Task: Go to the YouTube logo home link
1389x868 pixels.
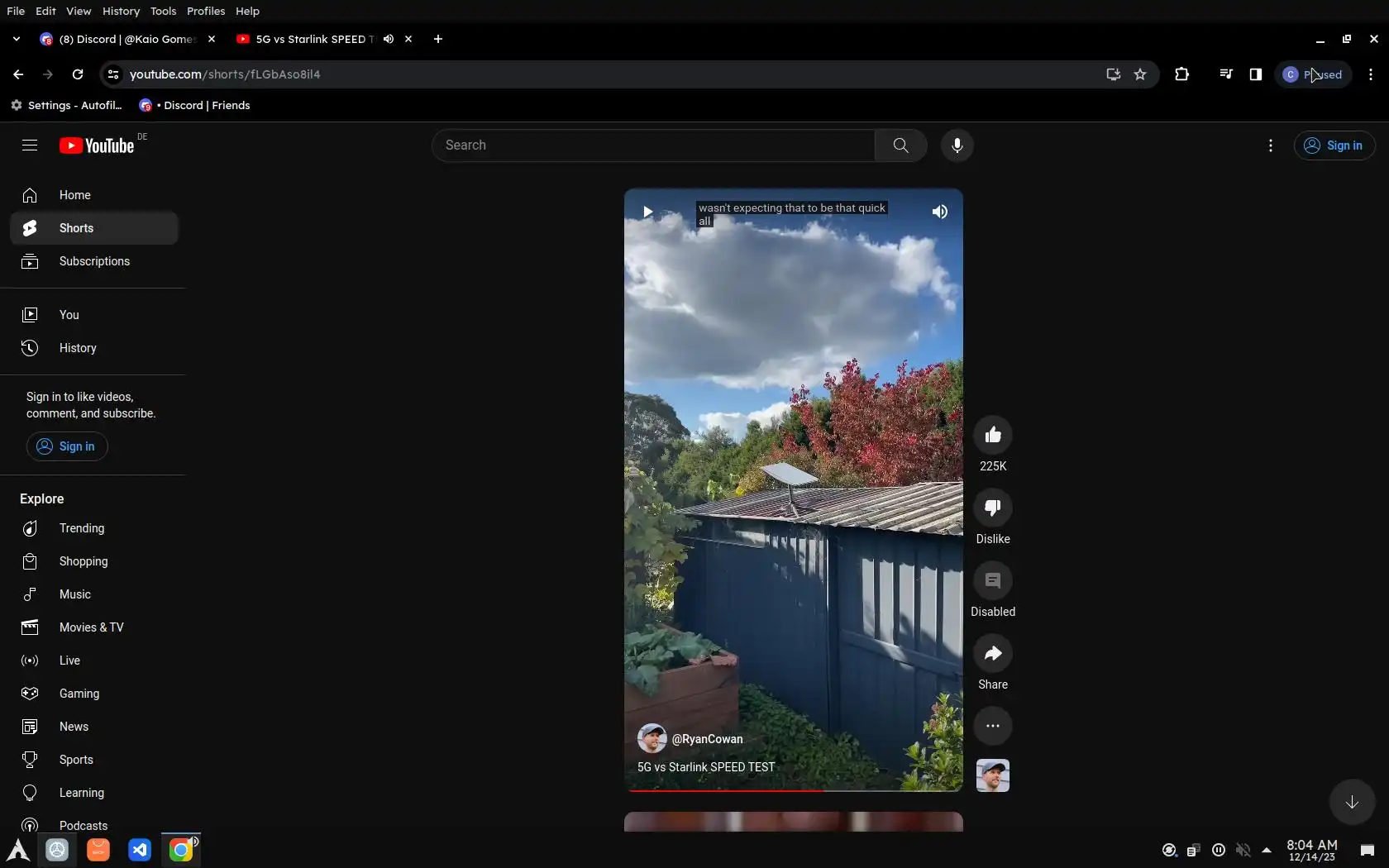Action: (97, 145)
